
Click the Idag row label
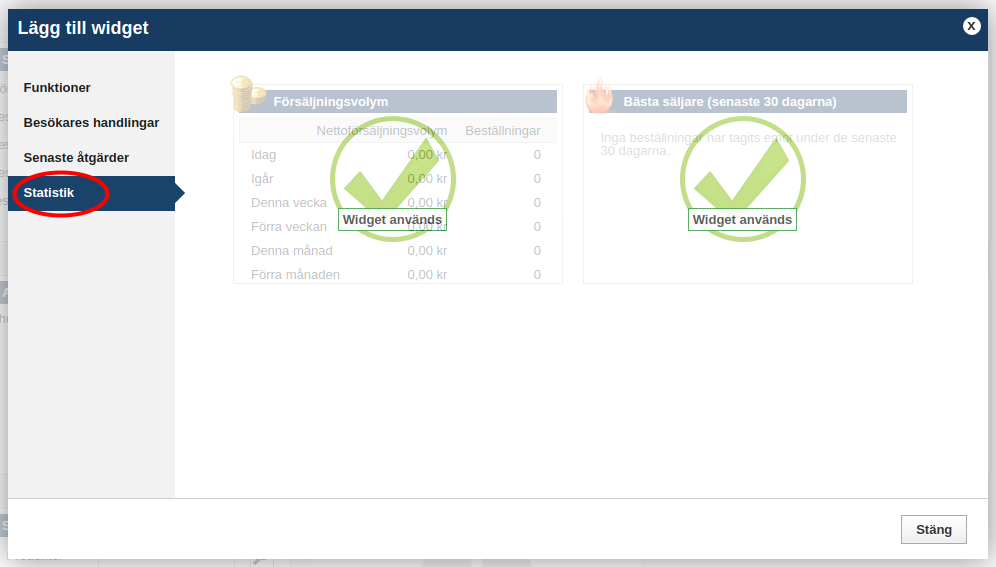pos(263,155)
